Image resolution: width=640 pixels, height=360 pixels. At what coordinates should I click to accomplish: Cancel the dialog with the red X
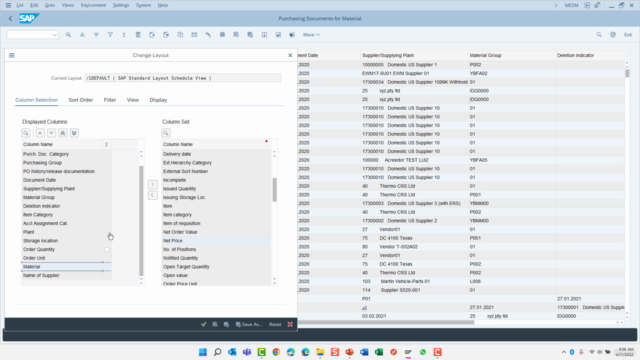[290, 324]
